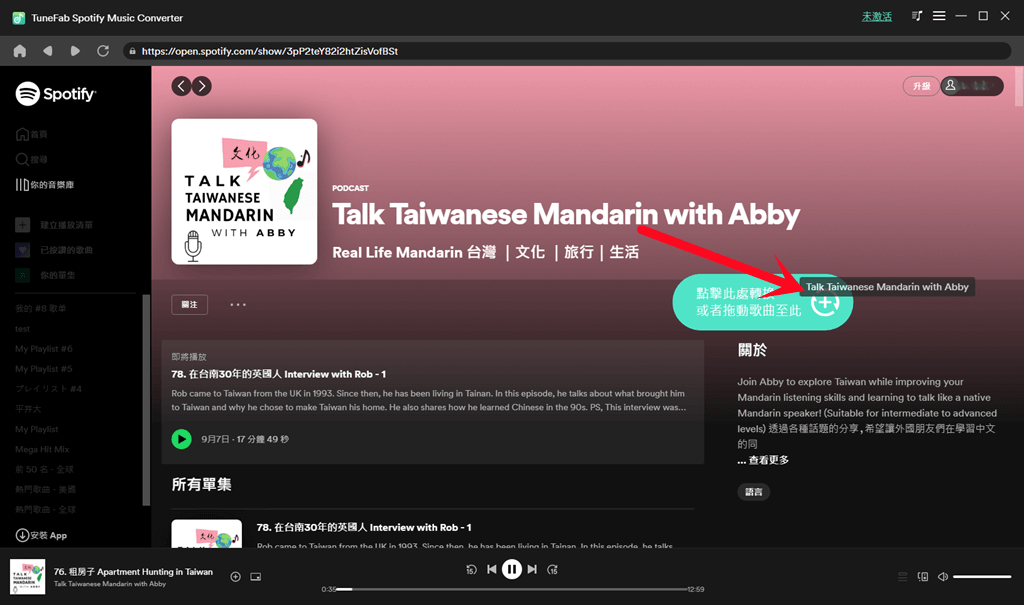Open the My Playlist #6 playlist

click(x=44, y=349)
